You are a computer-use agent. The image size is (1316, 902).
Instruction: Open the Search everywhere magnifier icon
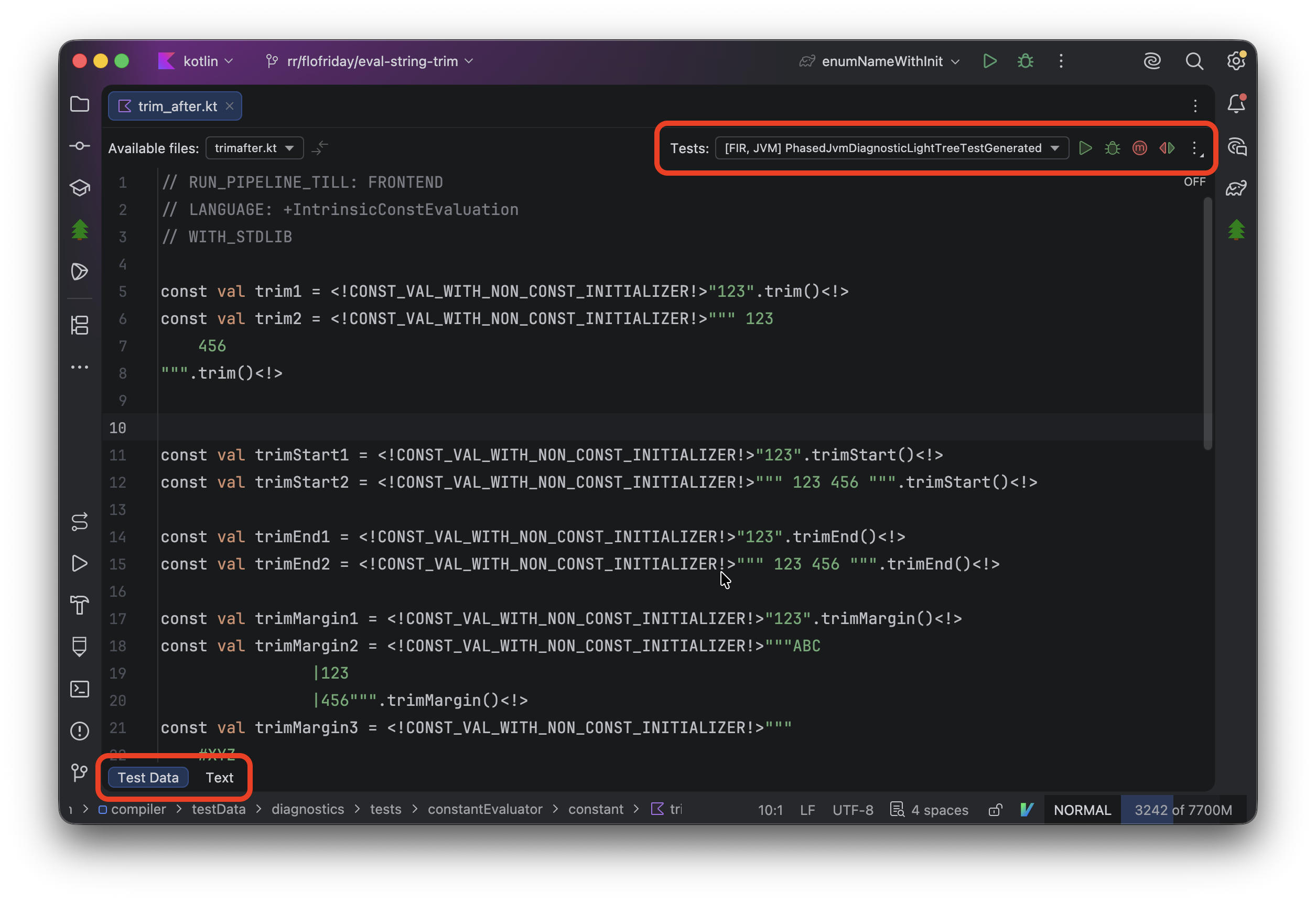coord(1194,61)
